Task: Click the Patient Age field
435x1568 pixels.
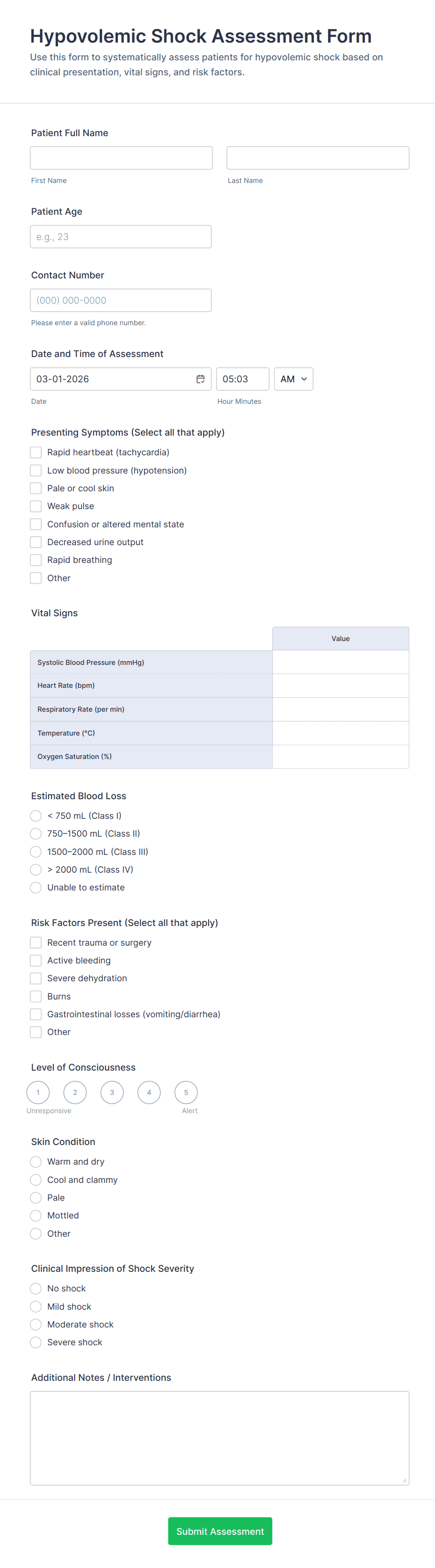Action: click(121, 237)
